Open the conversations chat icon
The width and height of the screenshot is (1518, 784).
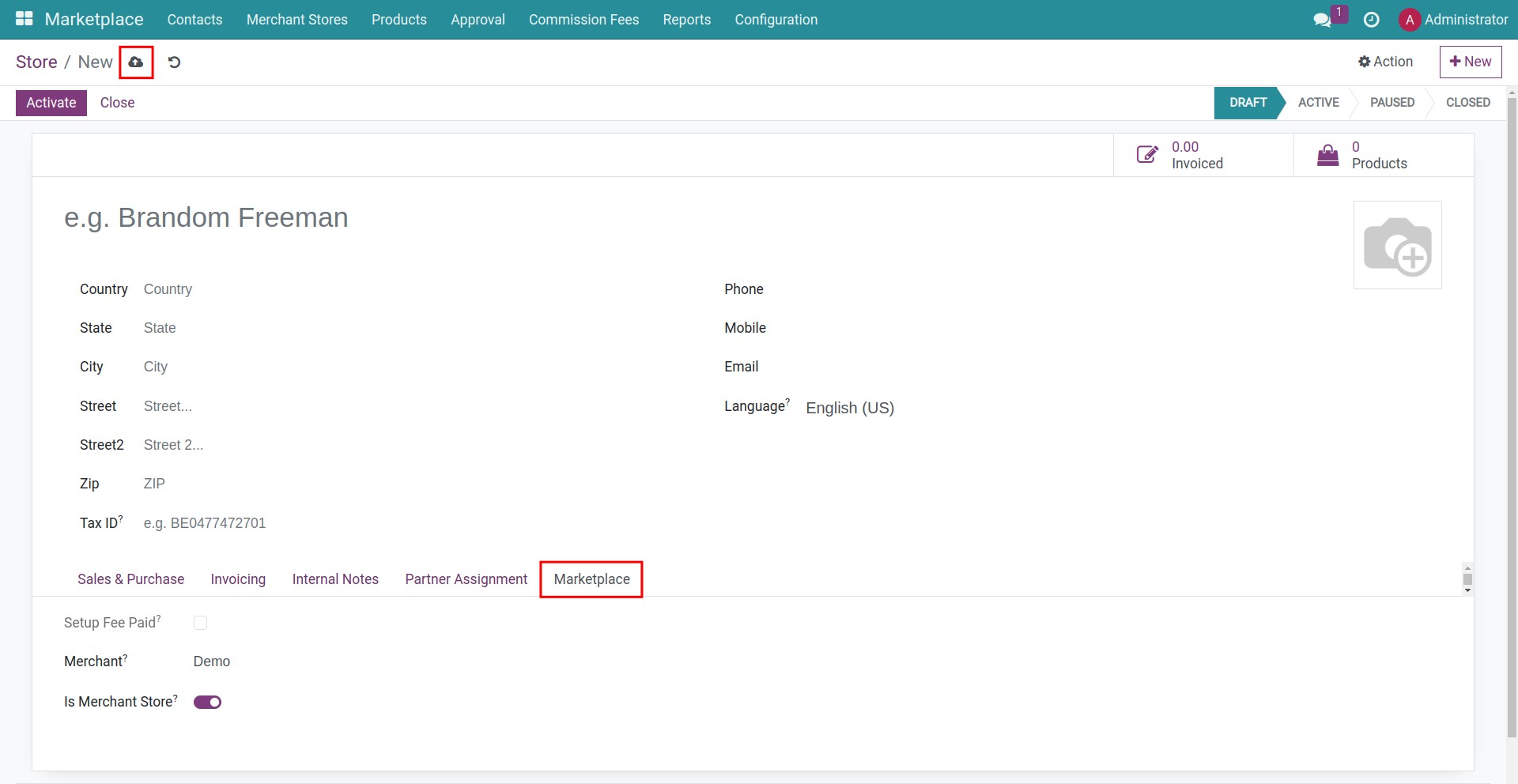(x=1322, y=20)
